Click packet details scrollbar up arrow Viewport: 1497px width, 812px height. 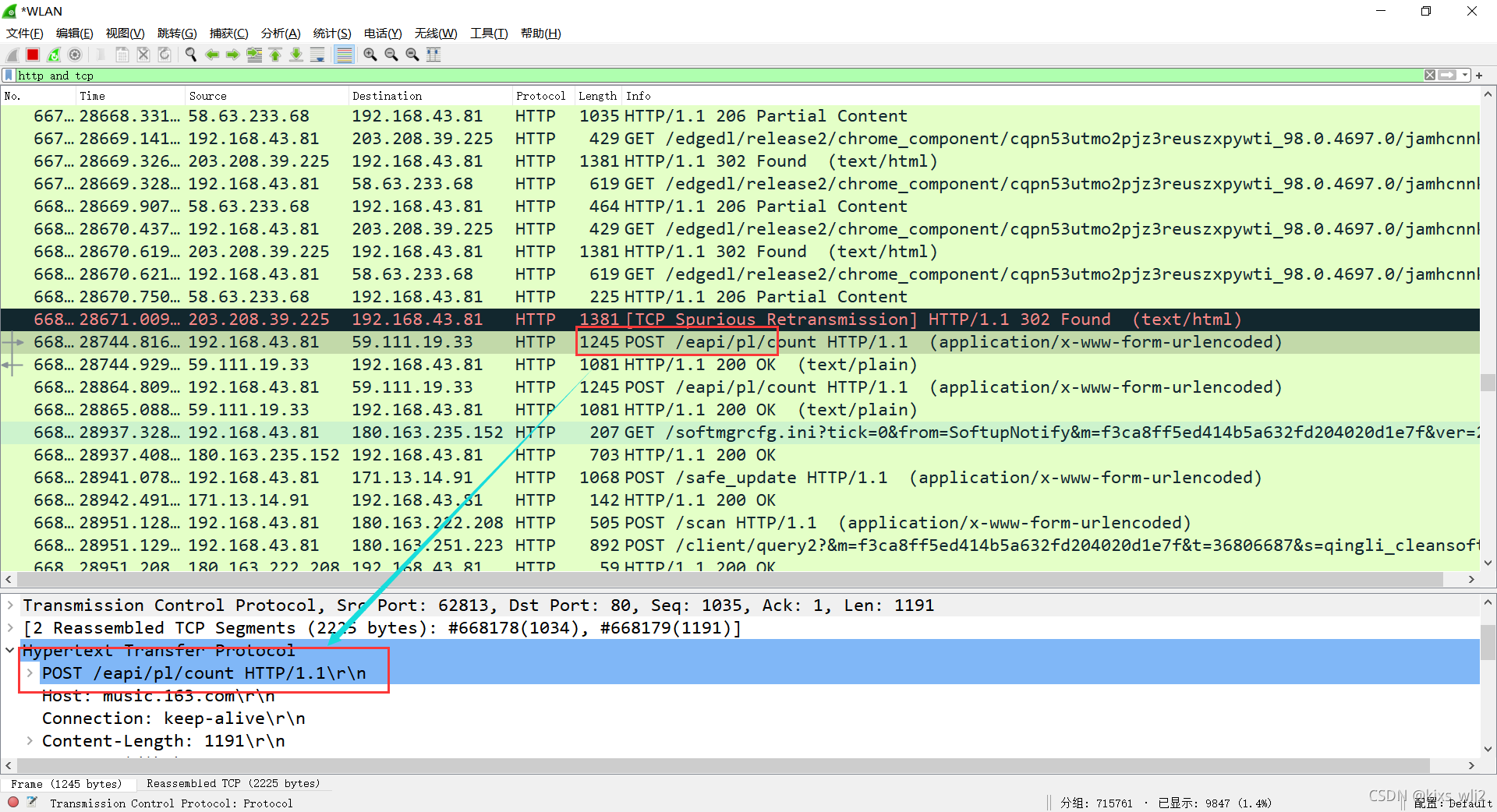coord(1488,602)
